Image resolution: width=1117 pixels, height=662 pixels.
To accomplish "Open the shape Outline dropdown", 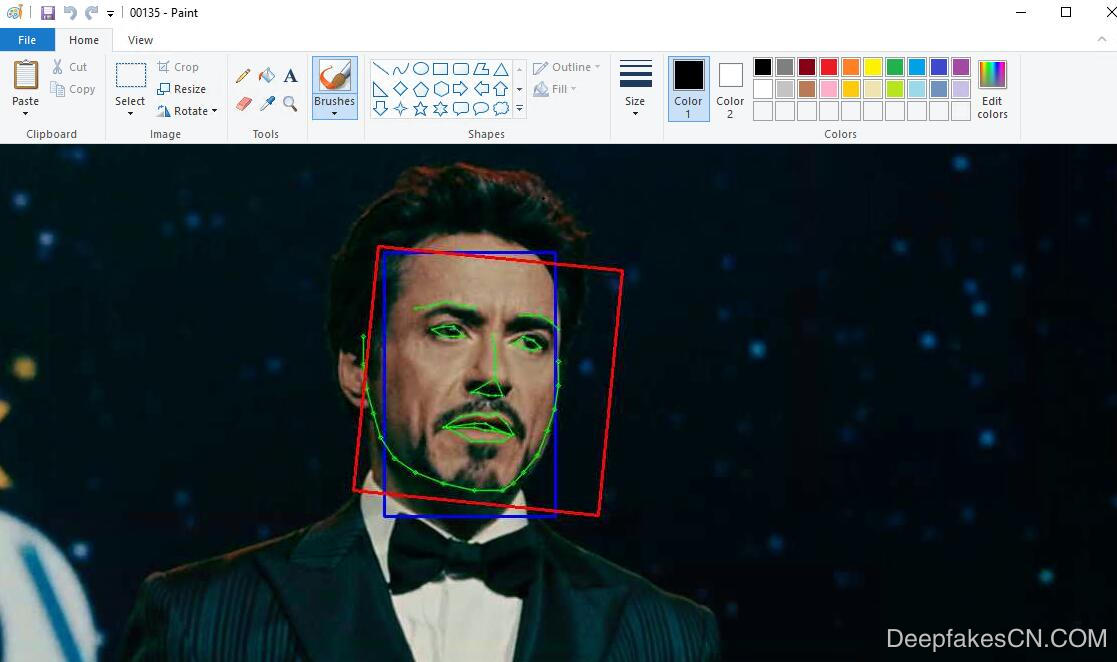I will coord(567,67).
